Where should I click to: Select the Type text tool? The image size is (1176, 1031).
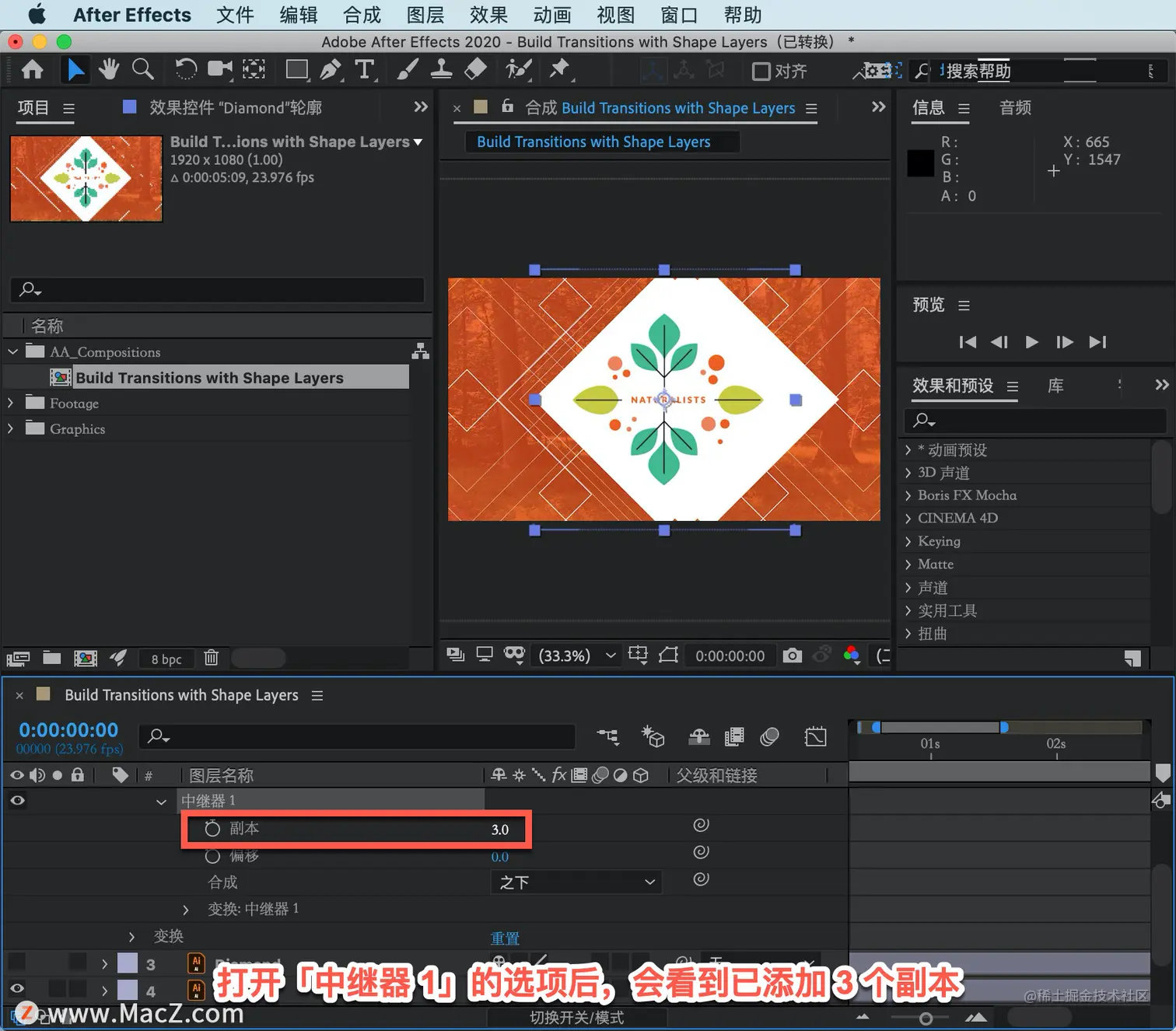pos(365,70)
